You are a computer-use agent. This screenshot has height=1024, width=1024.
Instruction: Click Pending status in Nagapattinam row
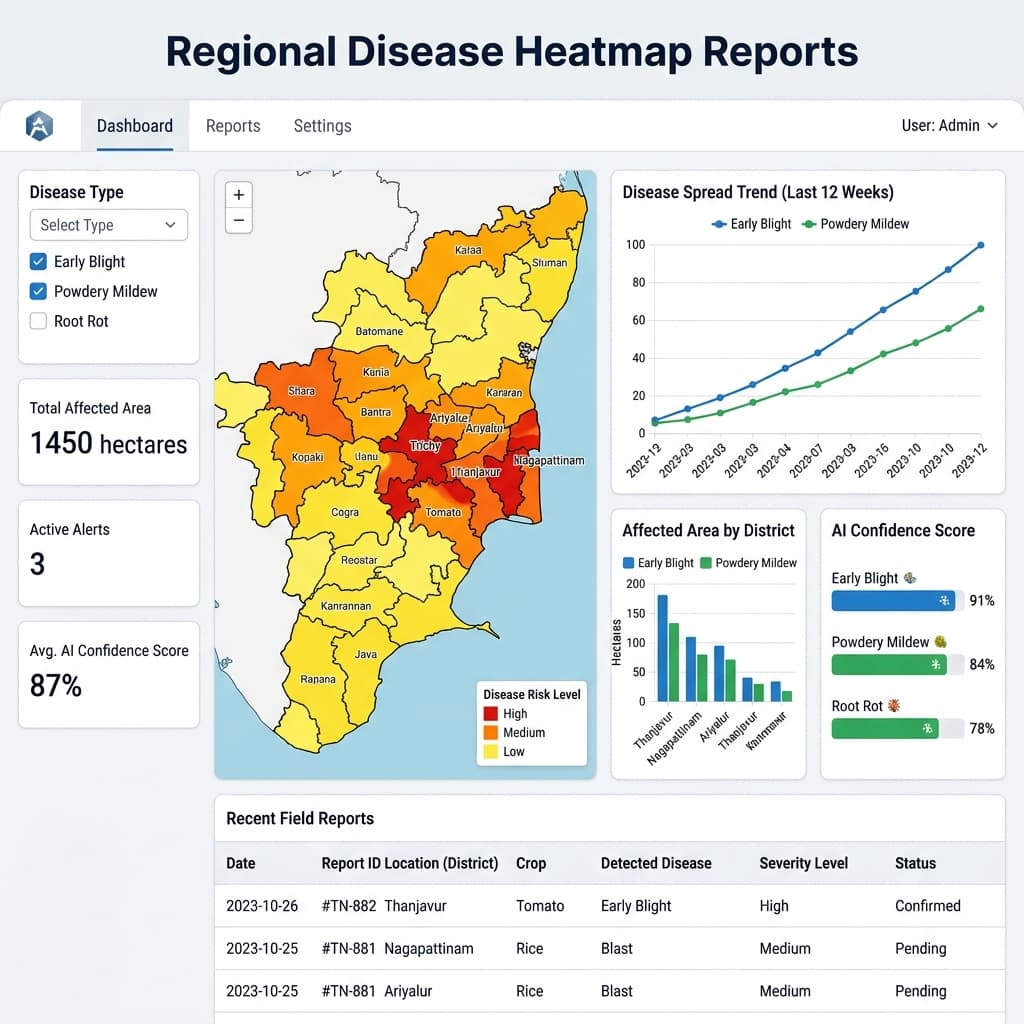click(x=920, y=948)
